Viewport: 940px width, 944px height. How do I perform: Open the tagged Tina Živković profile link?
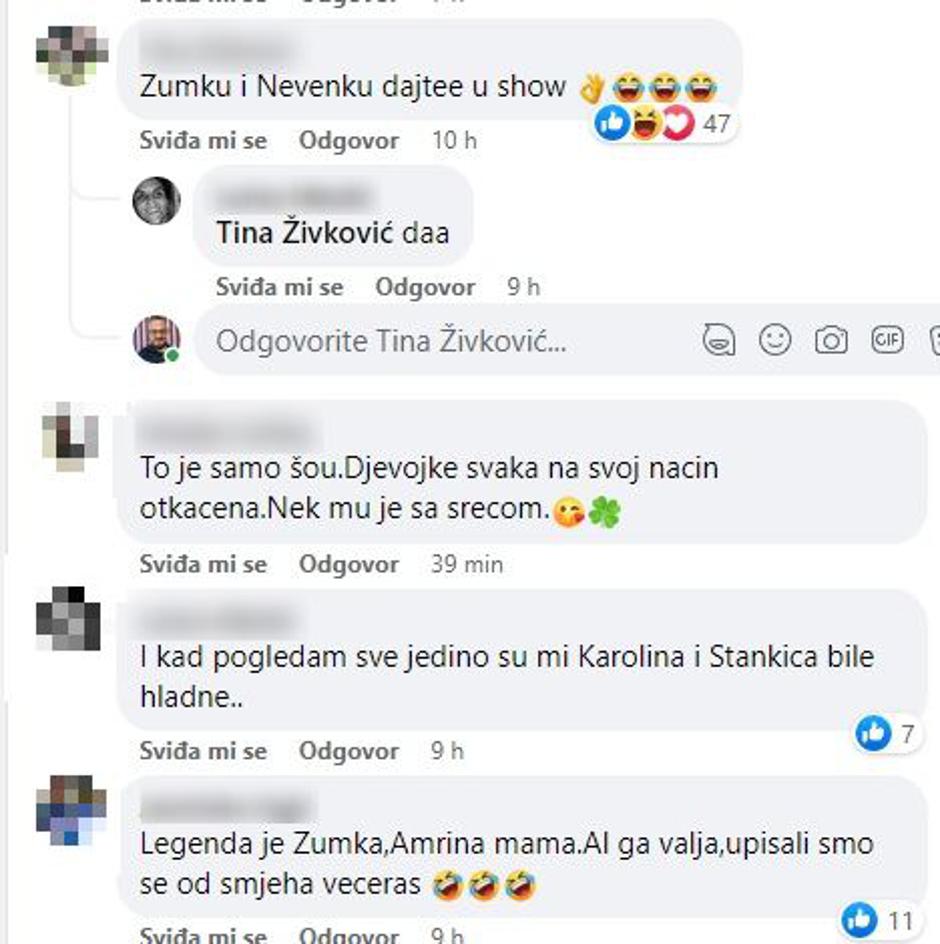coord(305,232)
